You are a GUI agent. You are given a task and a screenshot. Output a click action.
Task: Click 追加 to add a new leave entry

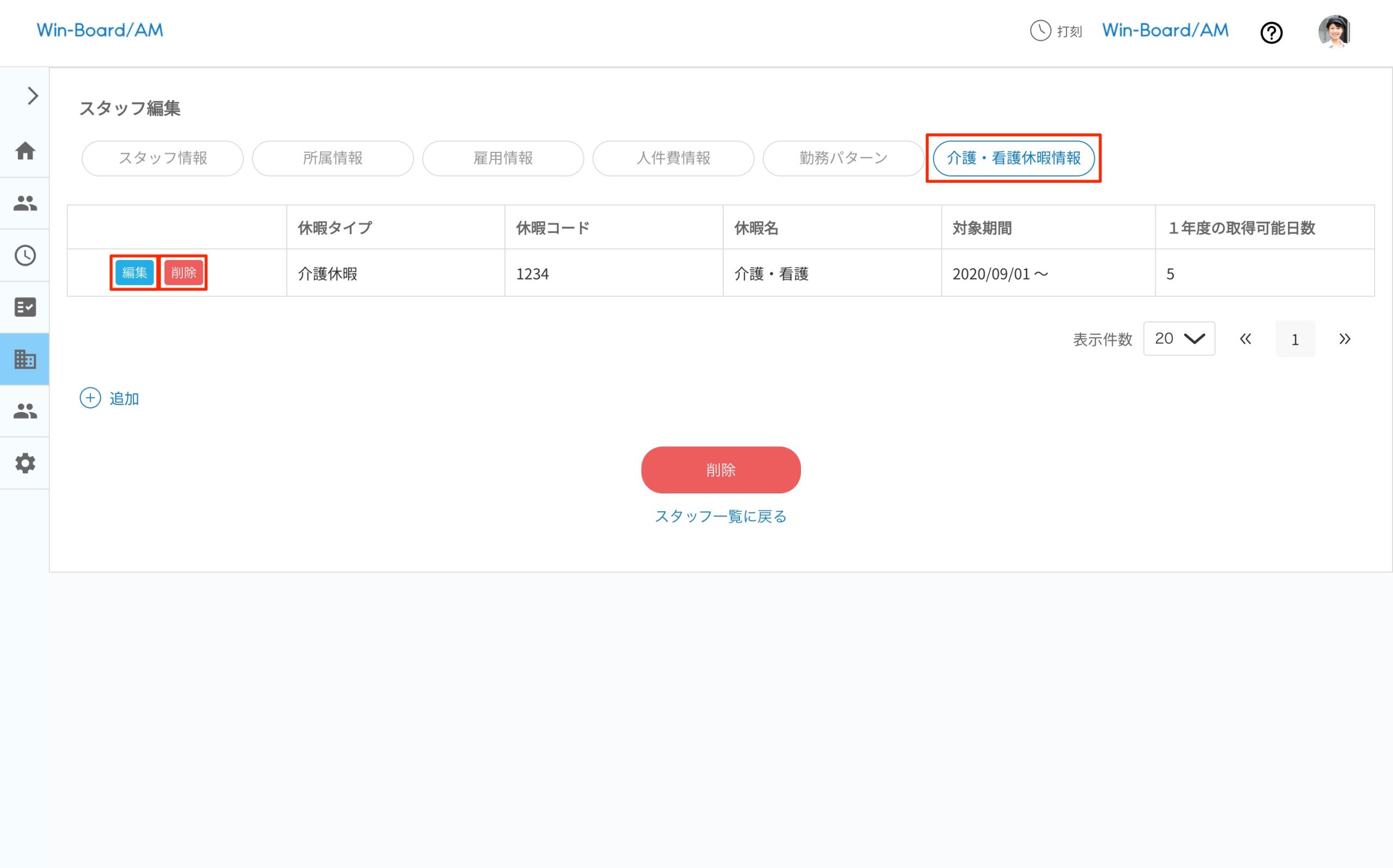(111, 399)
